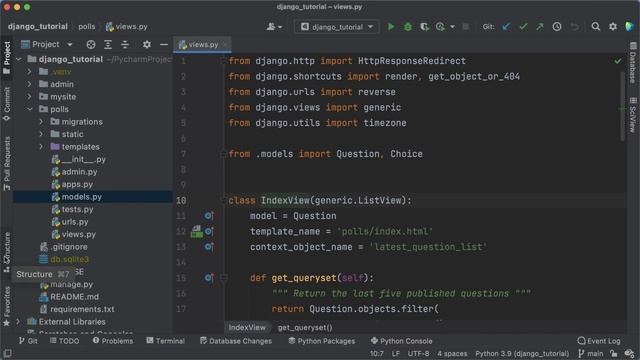Toggle the SciView right sidebar button

click(x=633, y=115)
